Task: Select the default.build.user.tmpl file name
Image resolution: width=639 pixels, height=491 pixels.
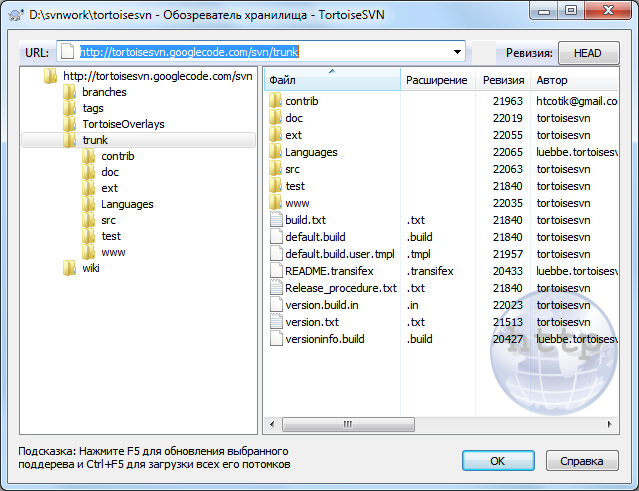Action: tap(340, 254)
